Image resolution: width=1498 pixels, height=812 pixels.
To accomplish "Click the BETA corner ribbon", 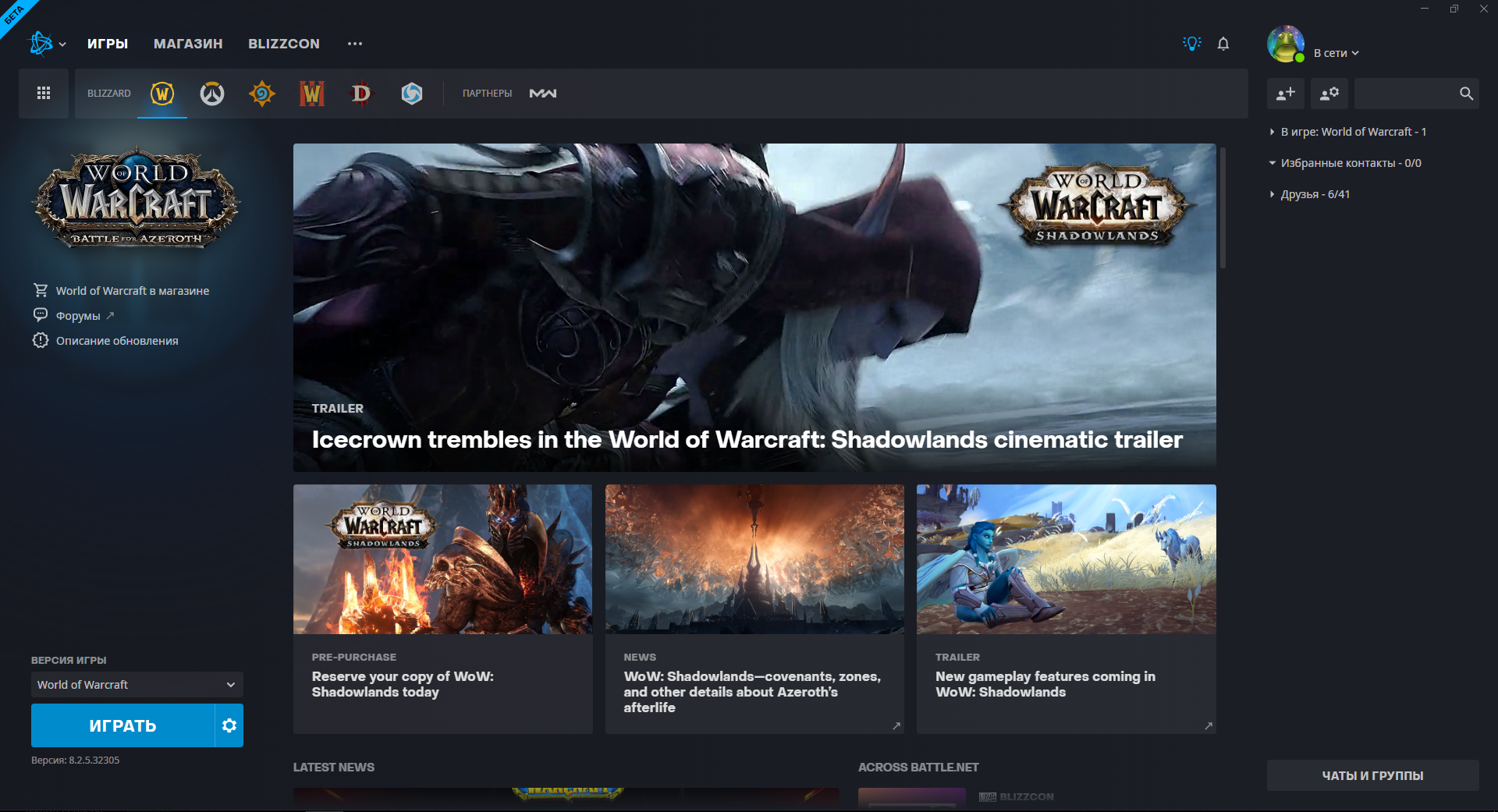I will (x=14, y=14).
